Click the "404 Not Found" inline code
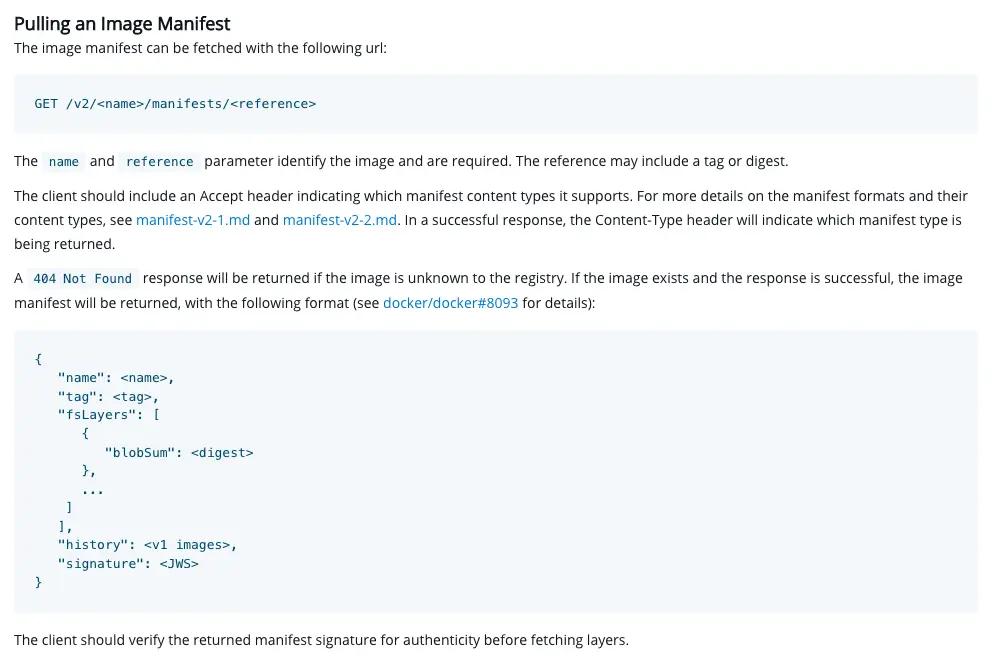 pos(83,279)
